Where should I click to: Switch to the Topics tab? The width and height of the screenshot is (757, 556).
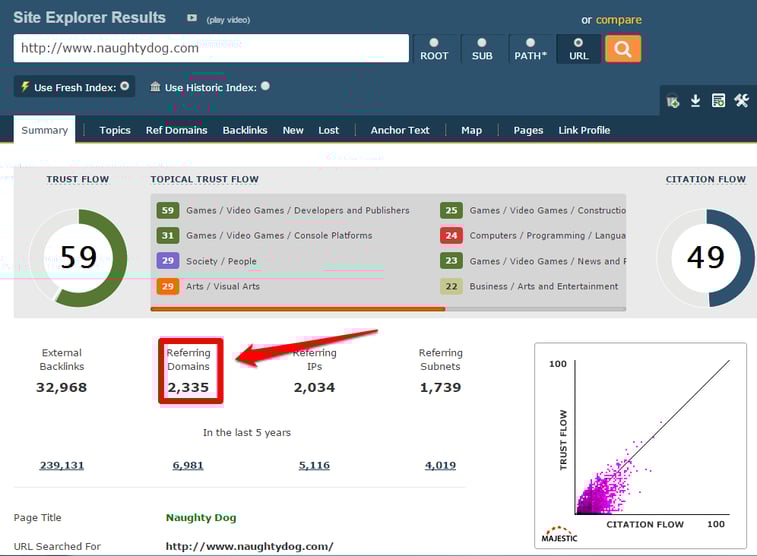pyautogui.click(x=115, y=130)
